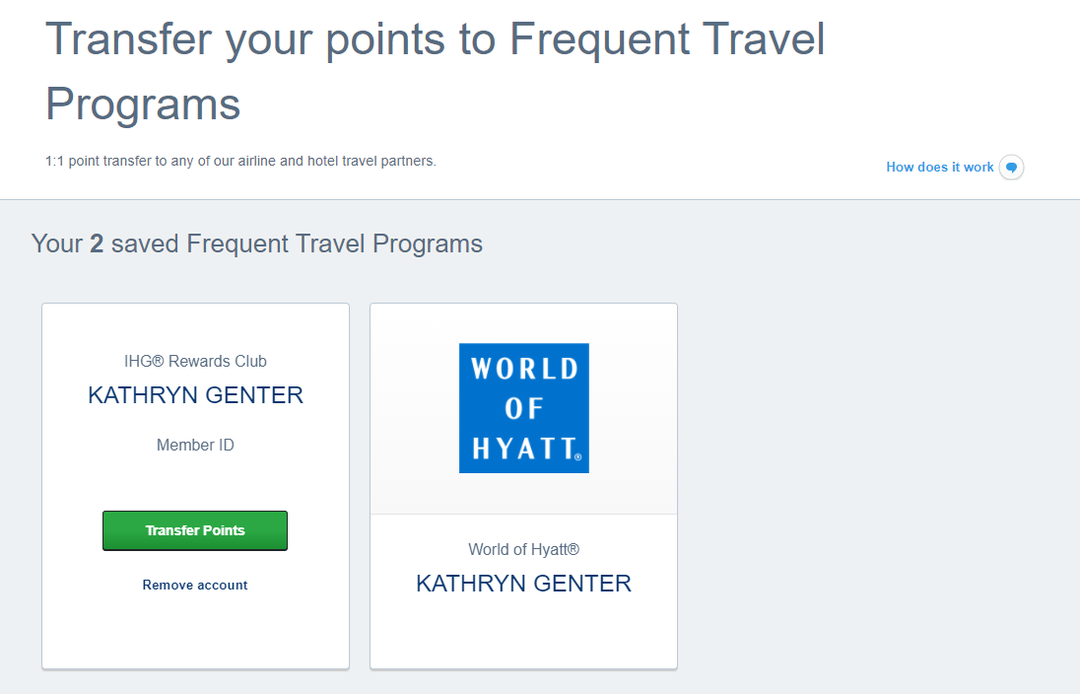Viewport: 1080px width, 694px height.
Task: Click the "IHG® Rewards Club" program label
Action: point(195,361)
